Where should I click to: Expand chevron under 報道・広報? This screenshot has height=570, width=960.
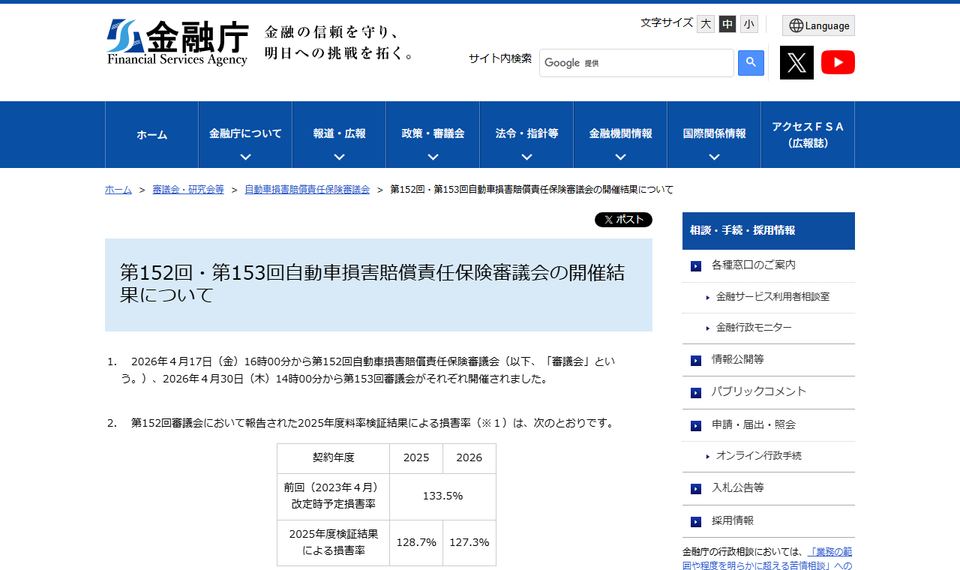click(339, 157)
